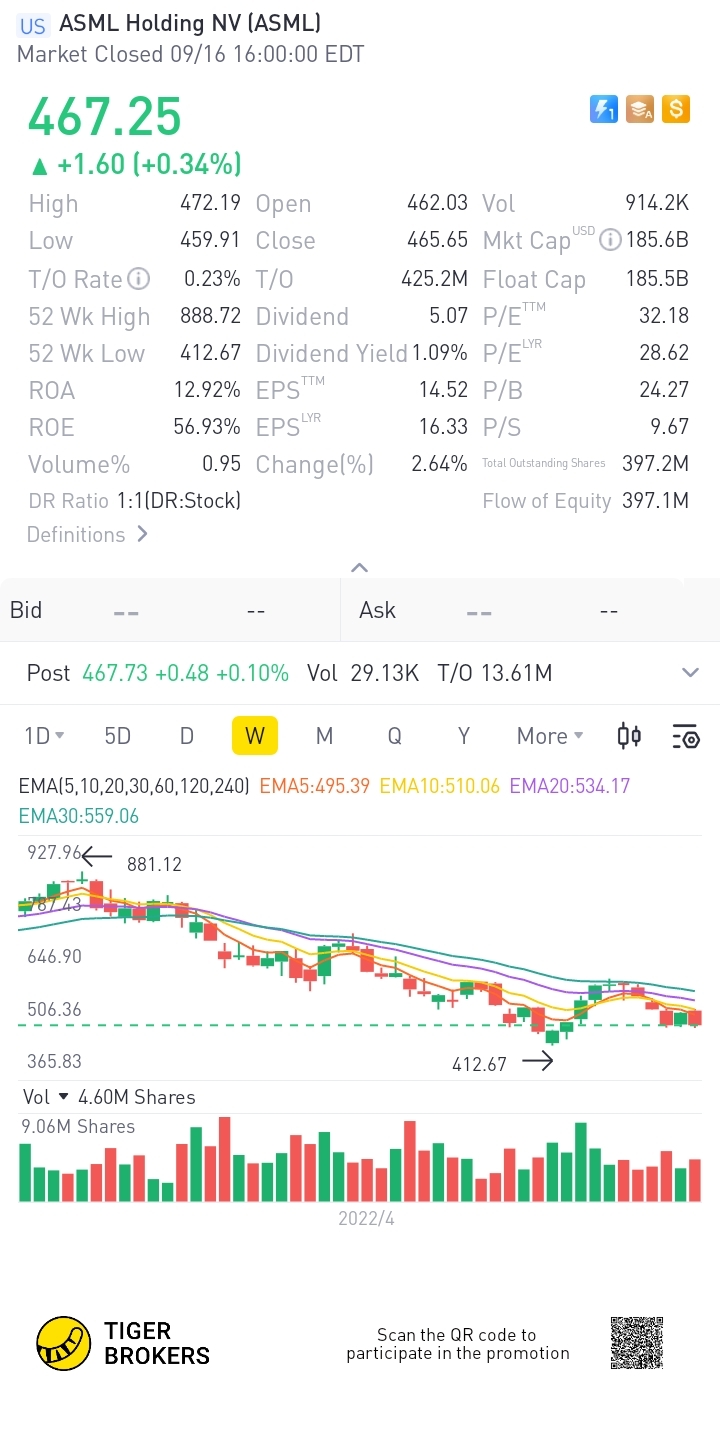The width and height of the screenshot is (720, 1454).
Task: Collapse the stock details panel chevron
Action: pos(359,568)
